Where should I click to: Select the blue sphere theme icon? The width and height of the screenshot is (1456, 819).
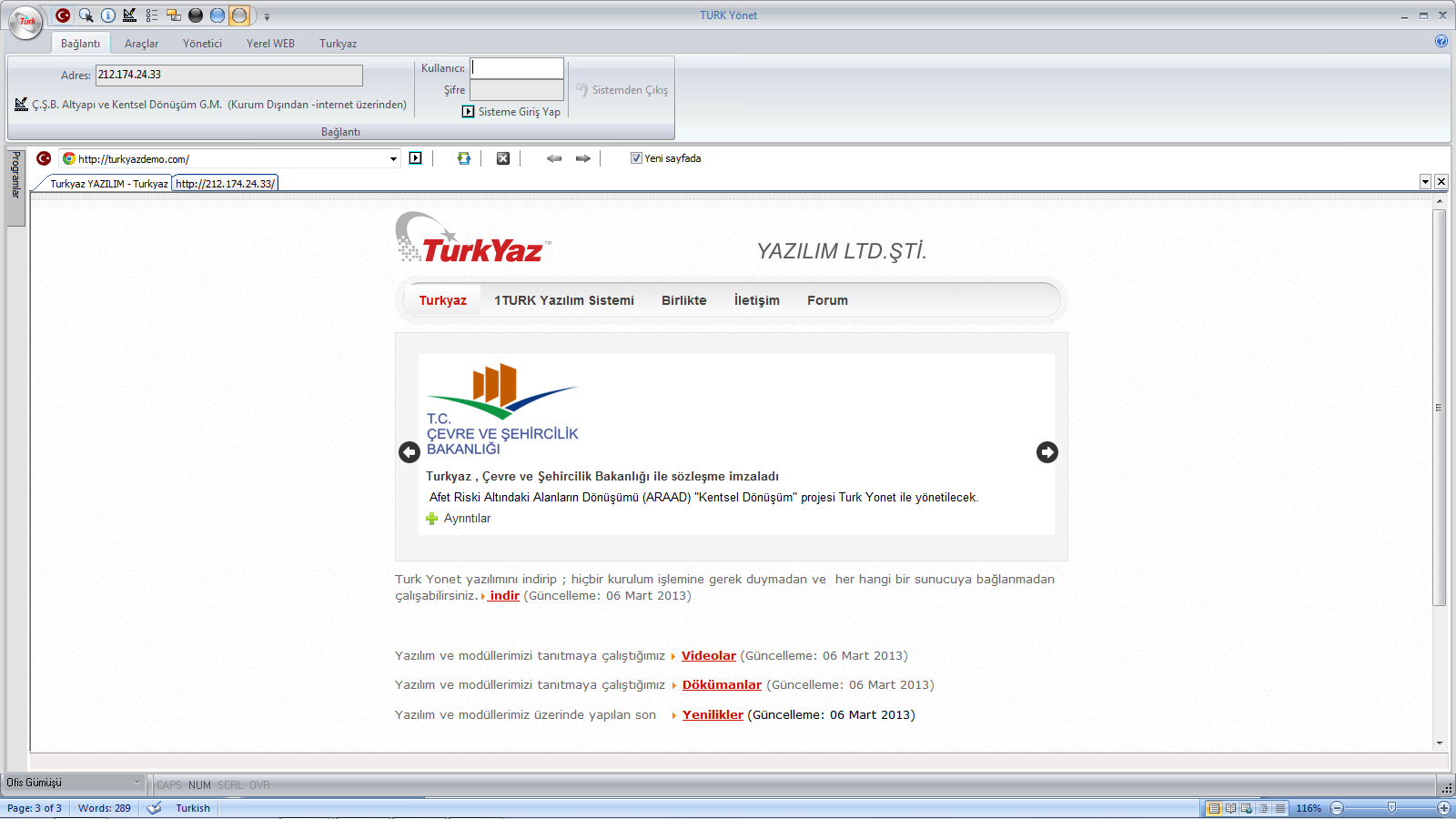217,15
